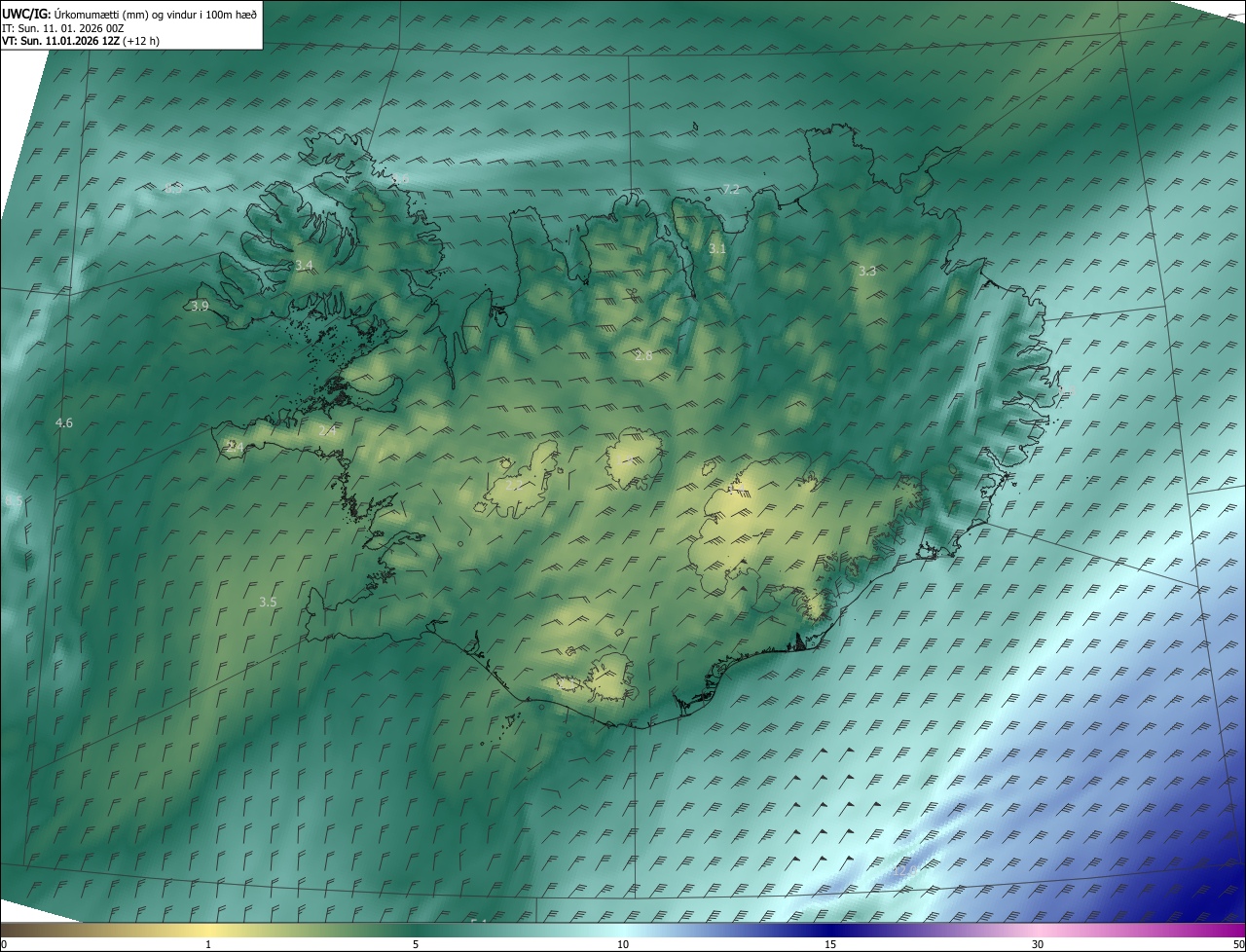The height and width of the screenshot is (952, 1246).
Task: Click the 3.5 value label on the map
Action: click(x=268, y=603)
